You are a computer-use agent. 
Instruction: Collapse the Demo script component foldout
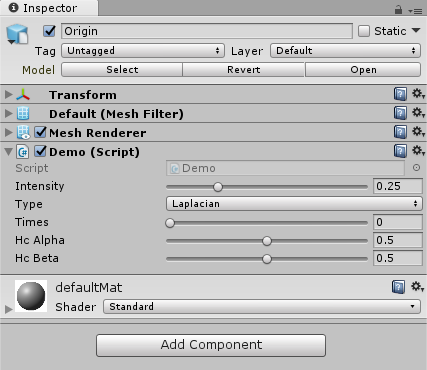9,152
